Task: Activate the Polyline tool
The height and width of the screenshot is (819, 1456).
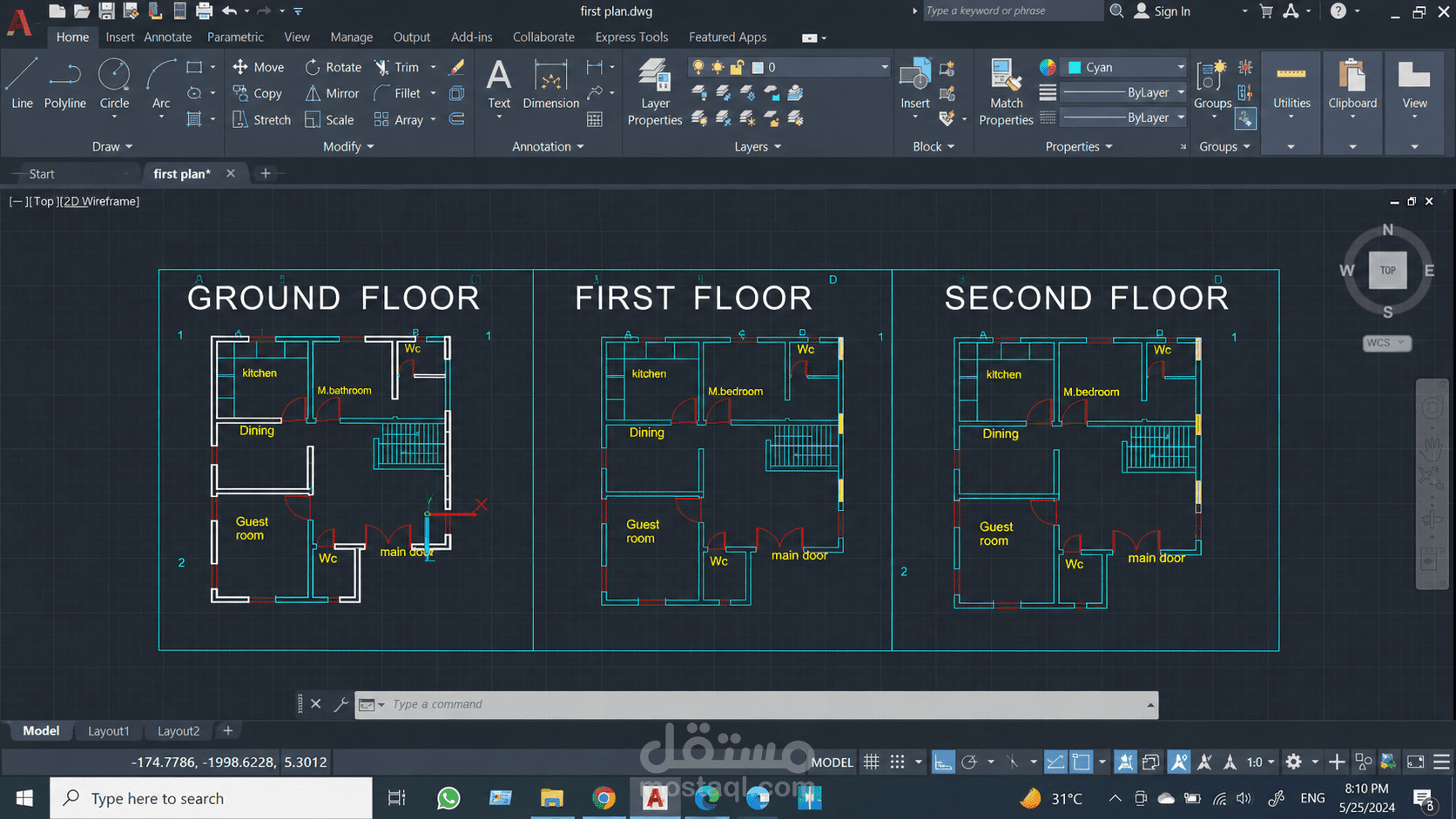Action: 64,84
